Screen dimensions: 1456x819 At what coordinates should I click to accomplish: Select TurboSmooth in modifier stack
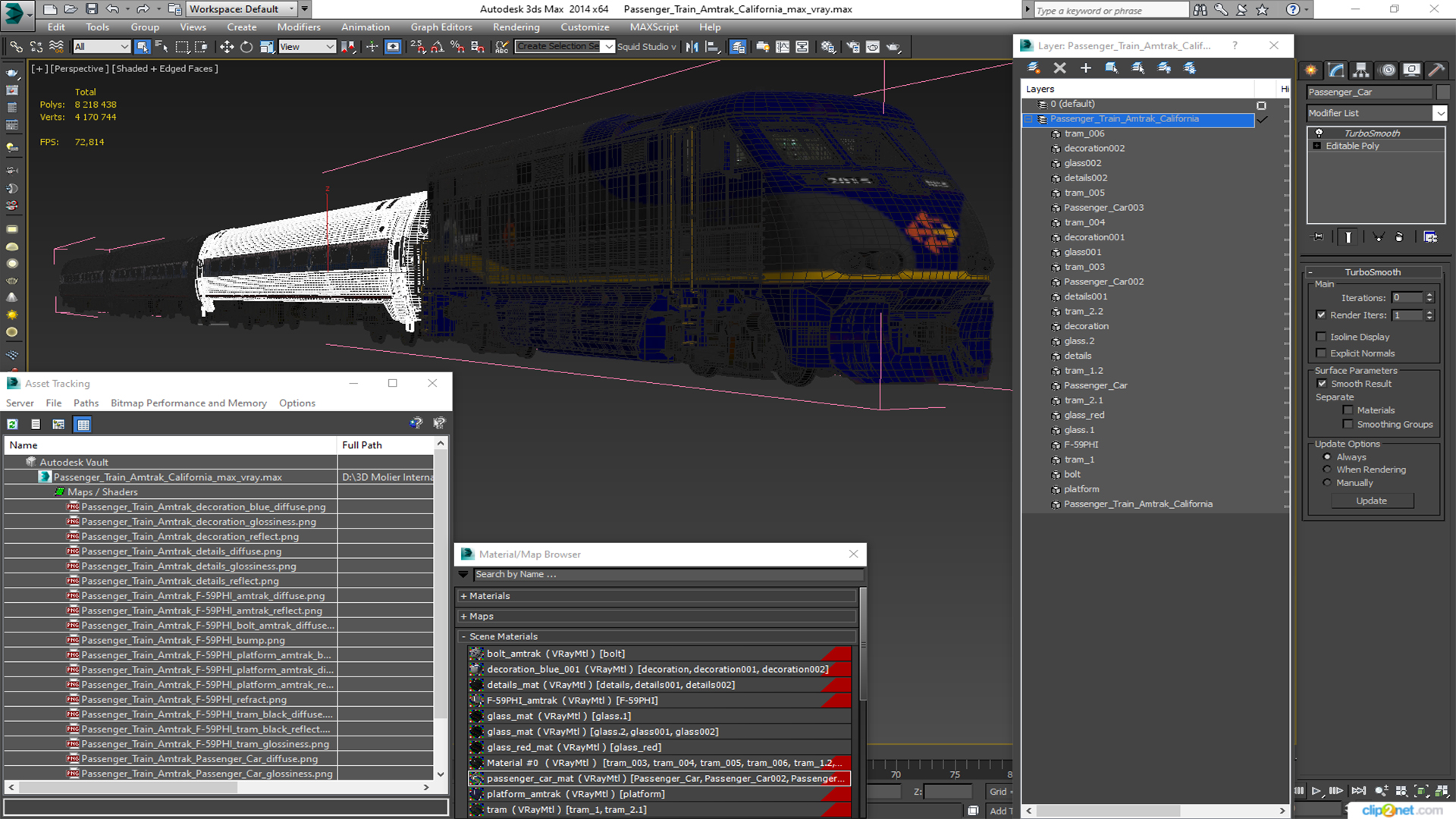tap(1372, 133)
